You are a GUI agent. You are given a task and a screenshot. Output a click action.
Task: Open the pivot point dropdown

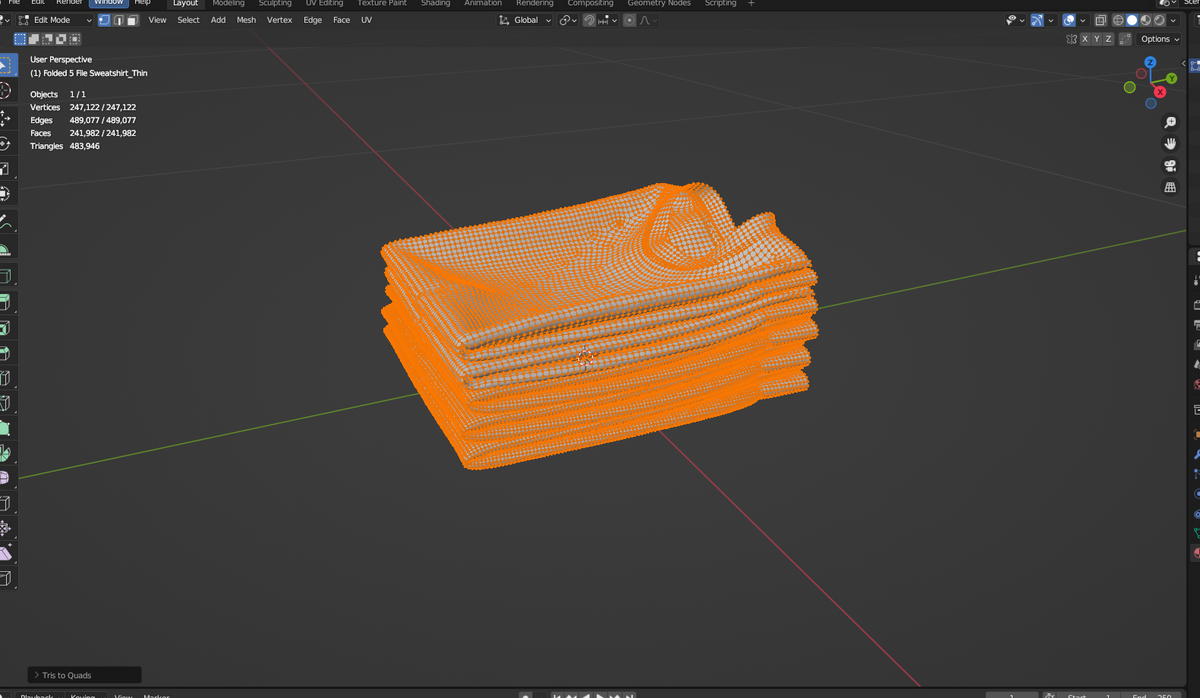pos(567,20)
